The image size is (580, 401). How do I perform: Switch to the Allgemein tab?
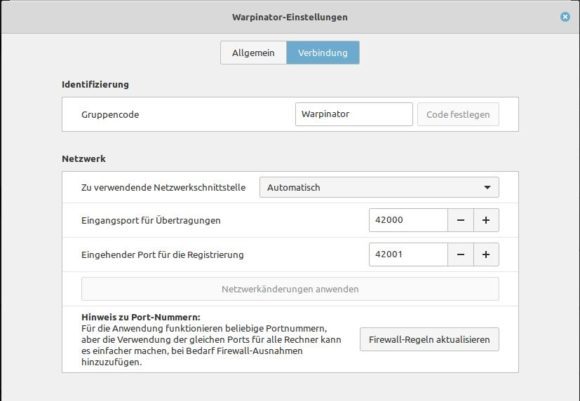point(253,53)
